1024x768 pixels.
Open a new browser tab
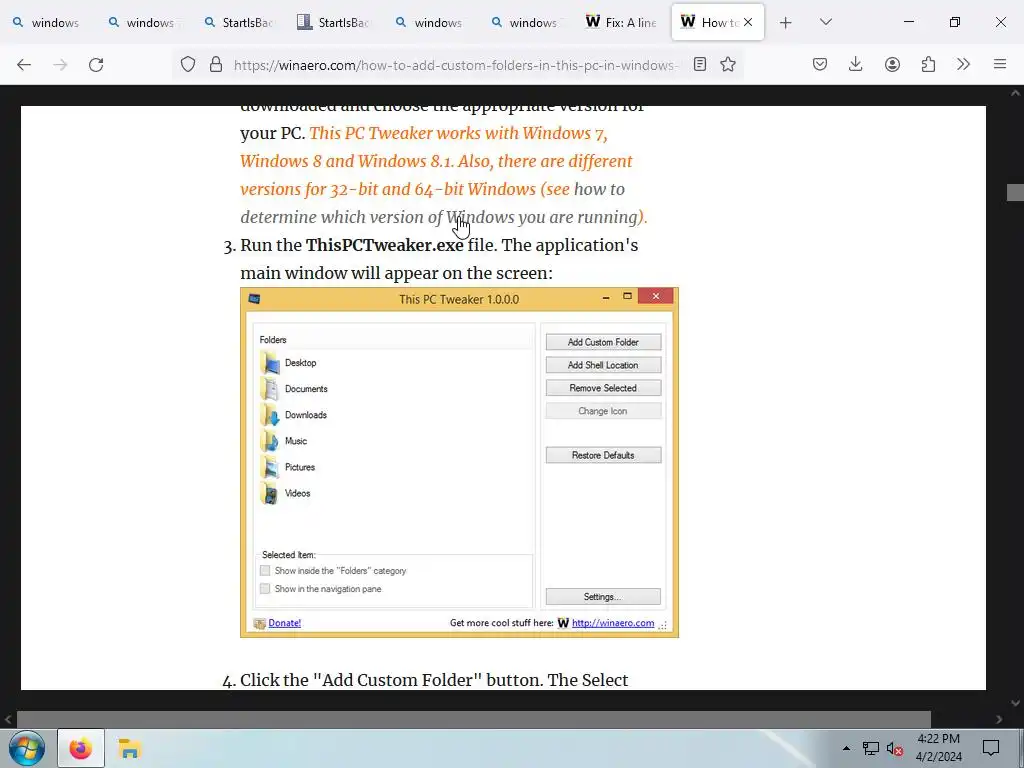[786, 22]
